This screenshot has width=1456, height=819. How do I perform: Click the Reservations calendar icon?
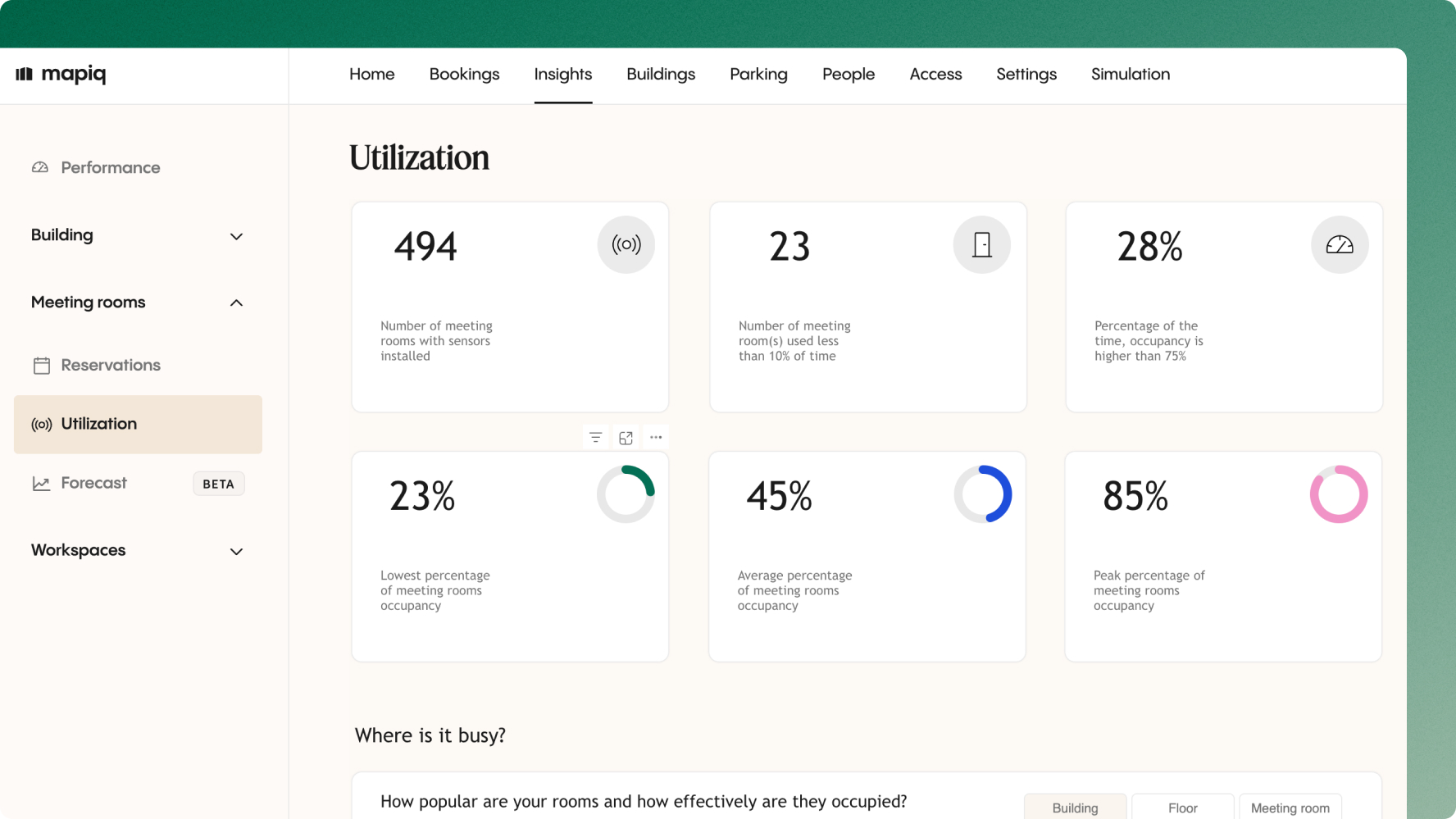[x=41, y=366]
